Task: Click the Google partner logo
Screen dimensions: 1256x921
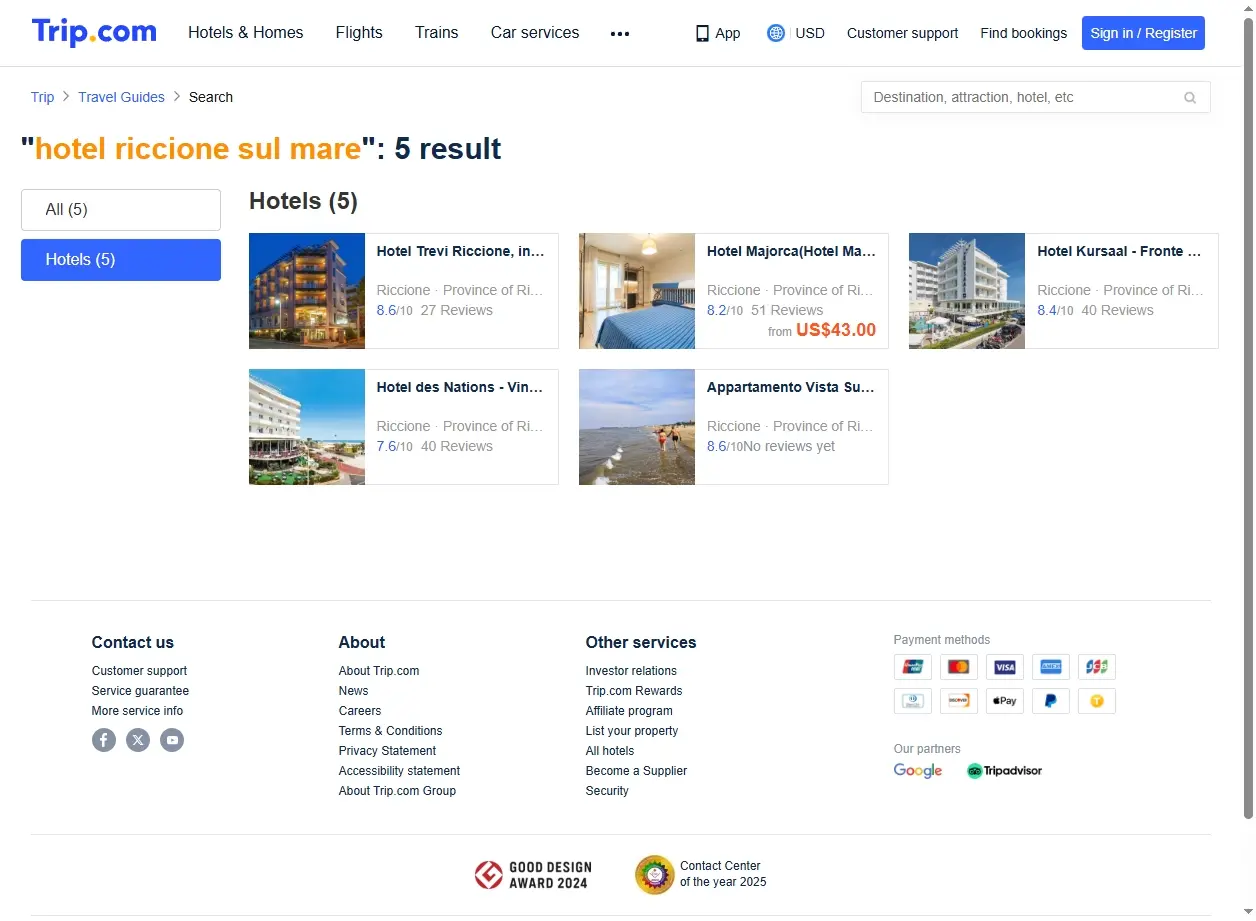Action: pos(918,771)
